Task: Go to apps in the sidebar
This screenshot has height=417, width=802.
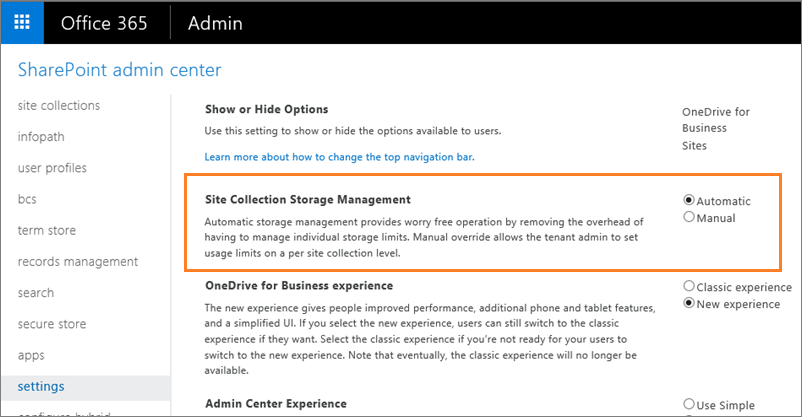Action: [x=31, y=355]
